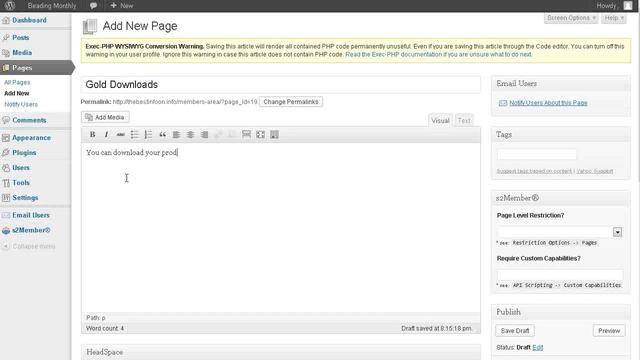Viewport: 640px width, 360px height.
Task: Open comments bubble in admin bar
Action: 93,6
